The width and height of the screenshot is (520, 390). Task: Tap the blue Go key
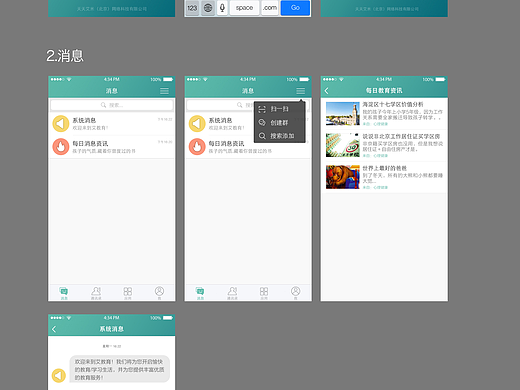295,8
